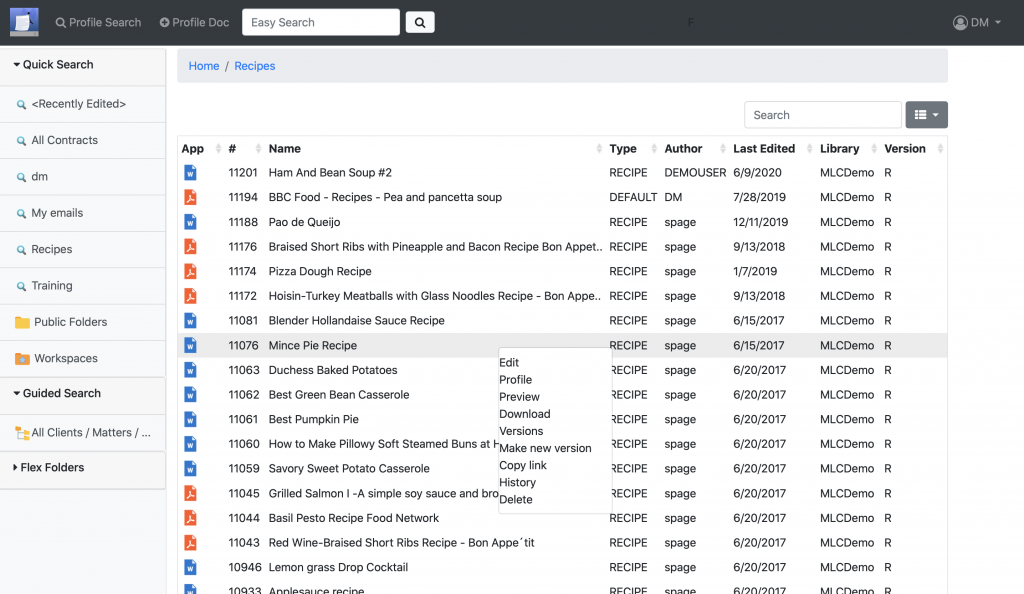
Task: Click Word icon for Pao de Queijo
Action: pos(190,222)
